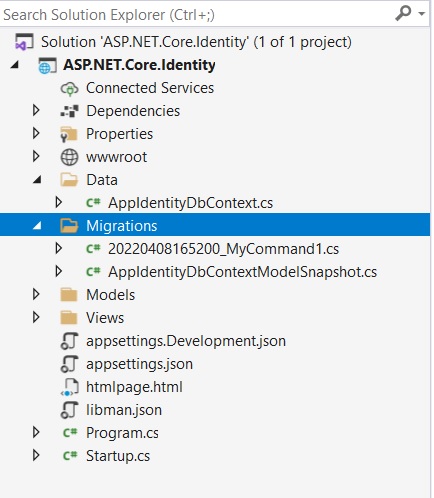434x498 pixels.
Task: Expand the Views folder
Action: click(36, 317)
